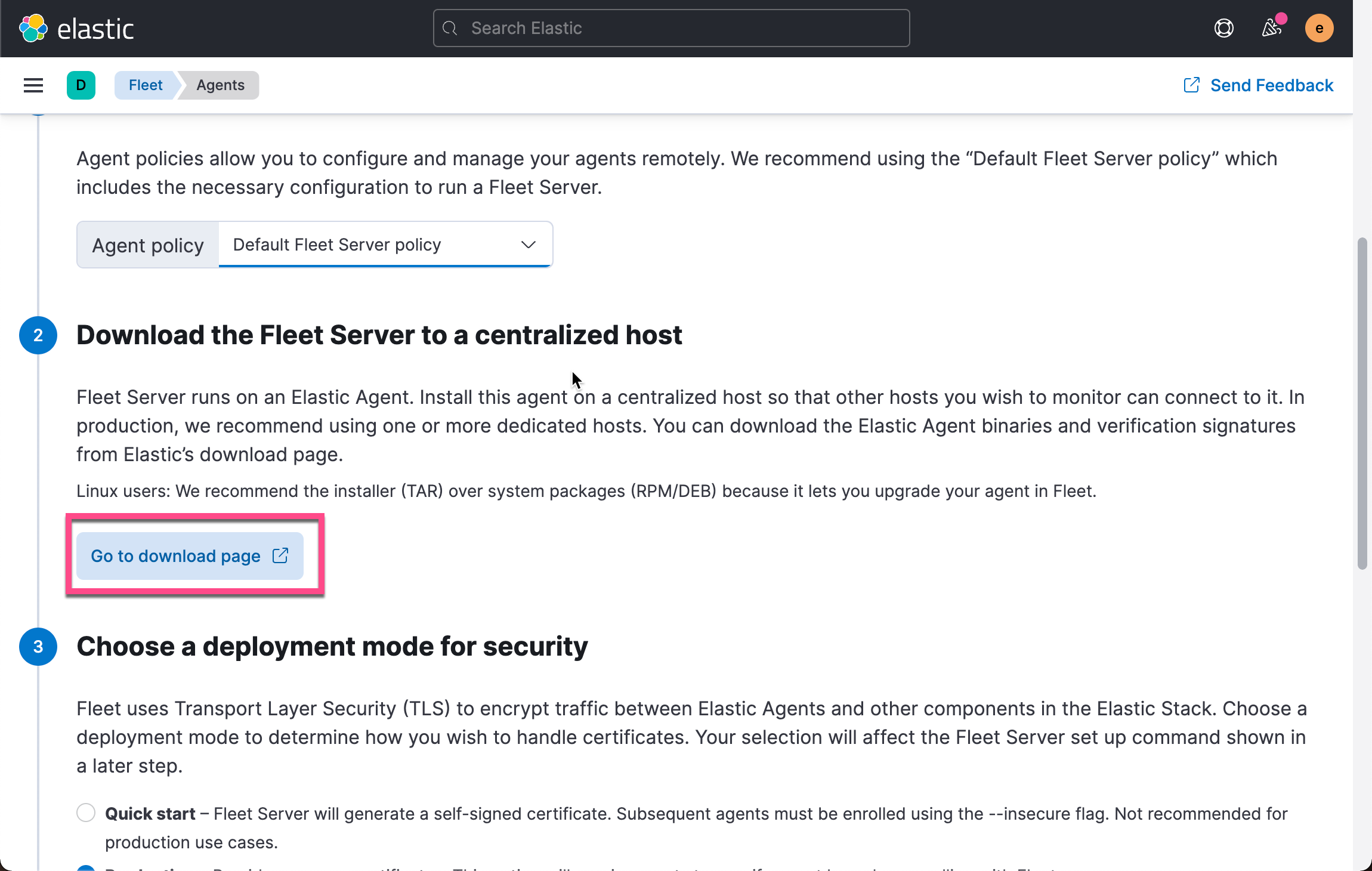
Task: Click the vertical page scrollbar thumb
Action: click(1362, 403)
